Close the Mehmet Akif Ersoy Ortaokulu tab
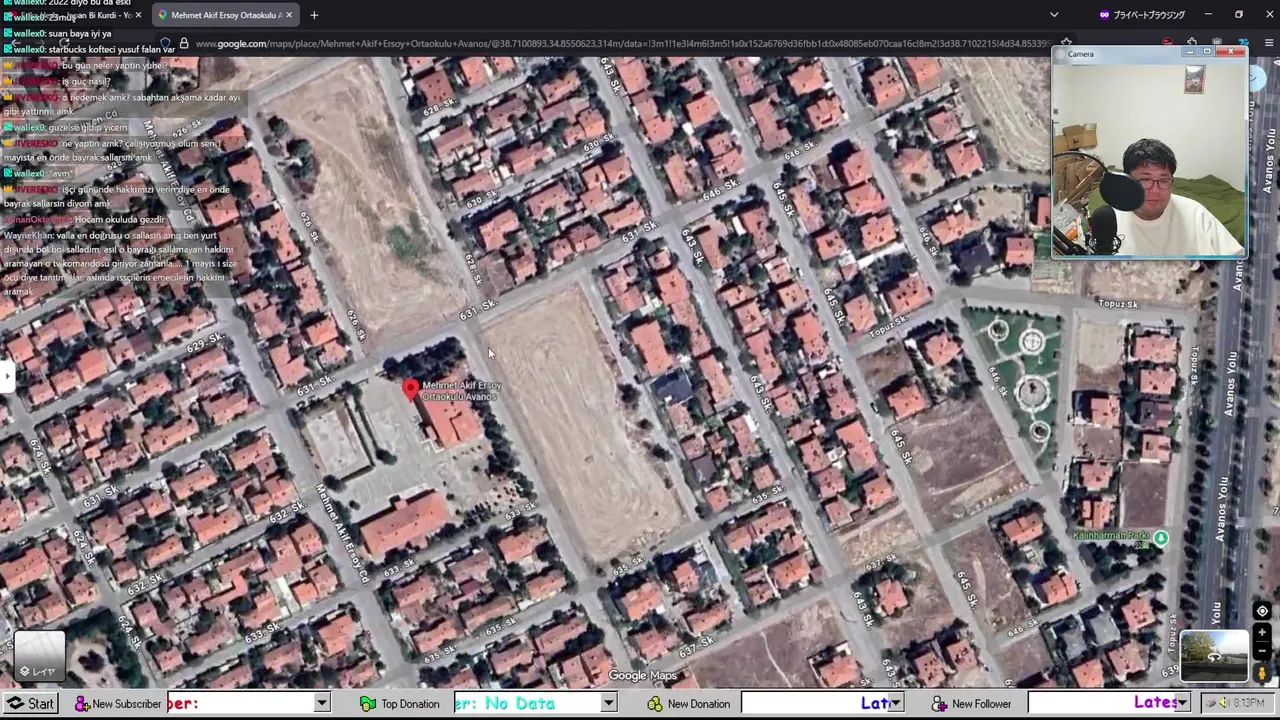This screenshot has height=720, width=1280. click(x=289, y=15)
